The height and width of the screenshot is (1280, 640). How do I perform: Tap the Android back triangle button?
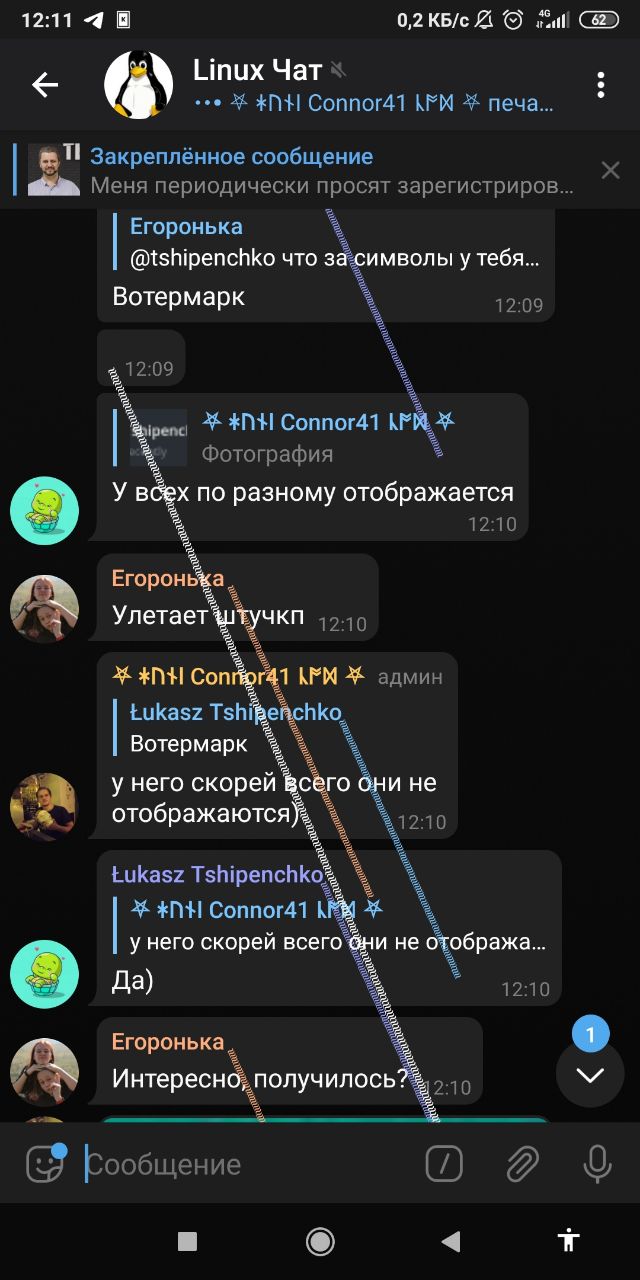coord(451,1242)
